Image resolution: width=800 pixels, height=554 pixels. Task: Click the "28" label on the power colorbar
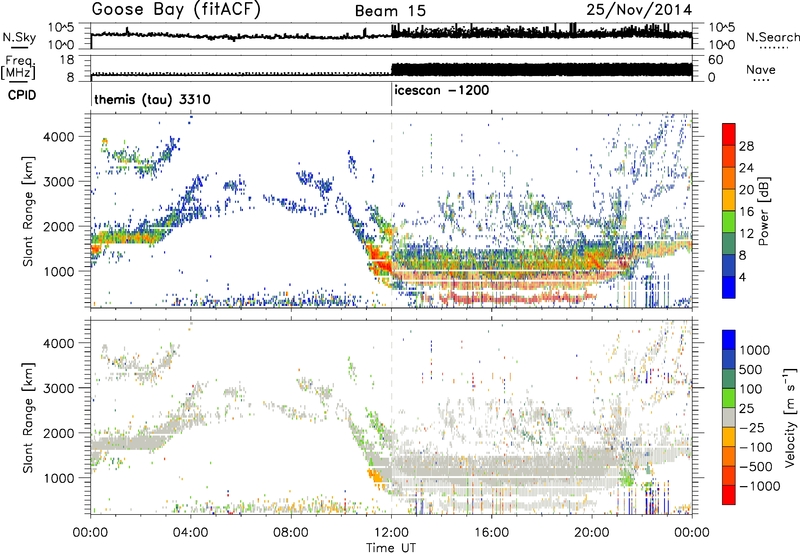[x=746, y=146]
